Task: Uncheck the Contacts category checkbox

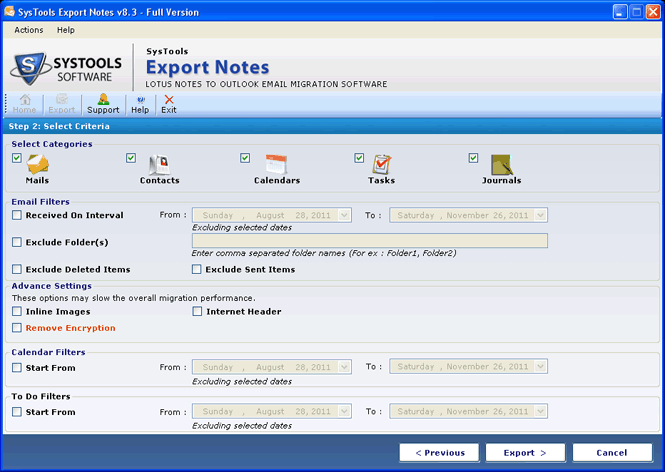Action: [x=131, y=158]
